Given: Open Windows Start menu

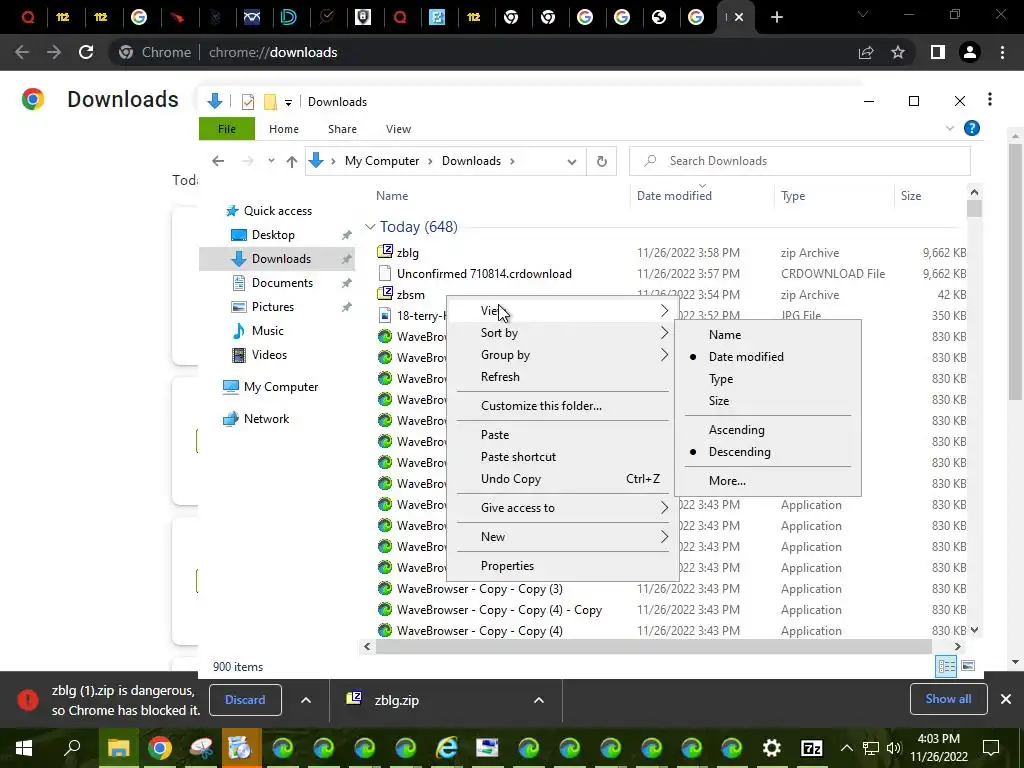Looking at the screenshot, I should (x=24, y=748).
